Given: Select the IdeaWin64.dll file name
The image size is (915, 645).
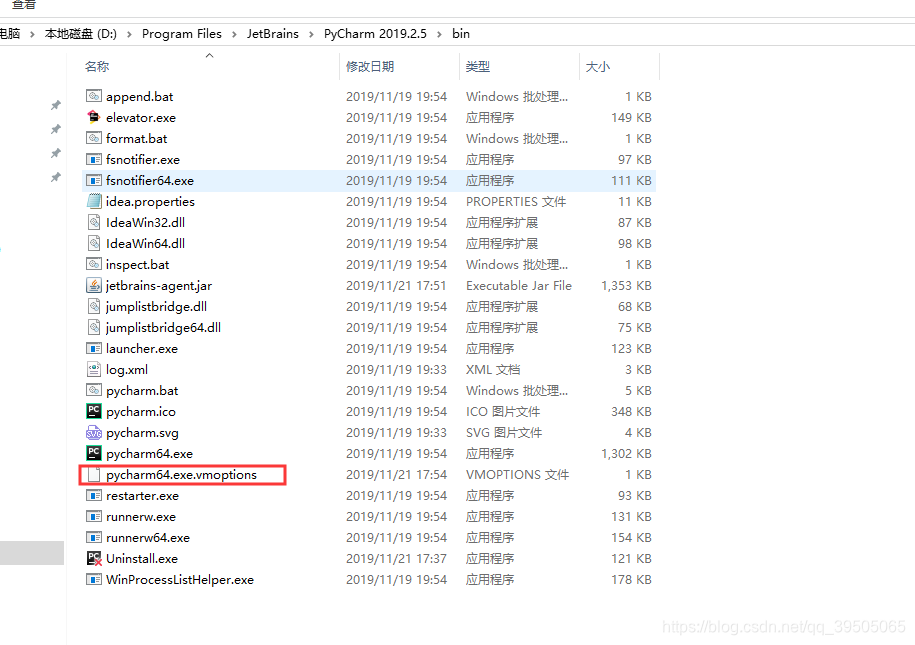Looking at the screenshot, I should 145,243.
